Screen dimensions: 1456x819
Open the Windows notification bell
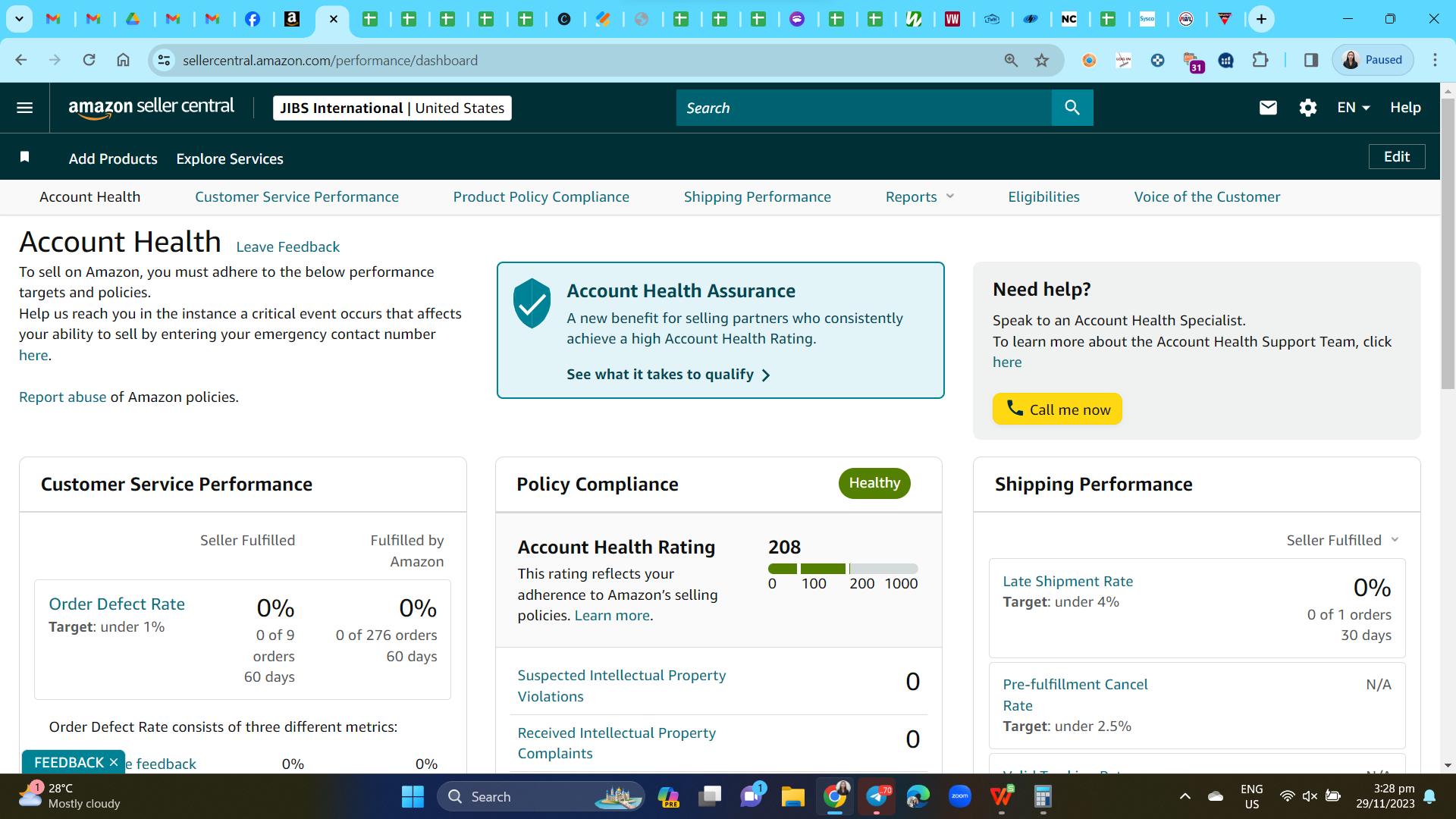[1429, 796]
